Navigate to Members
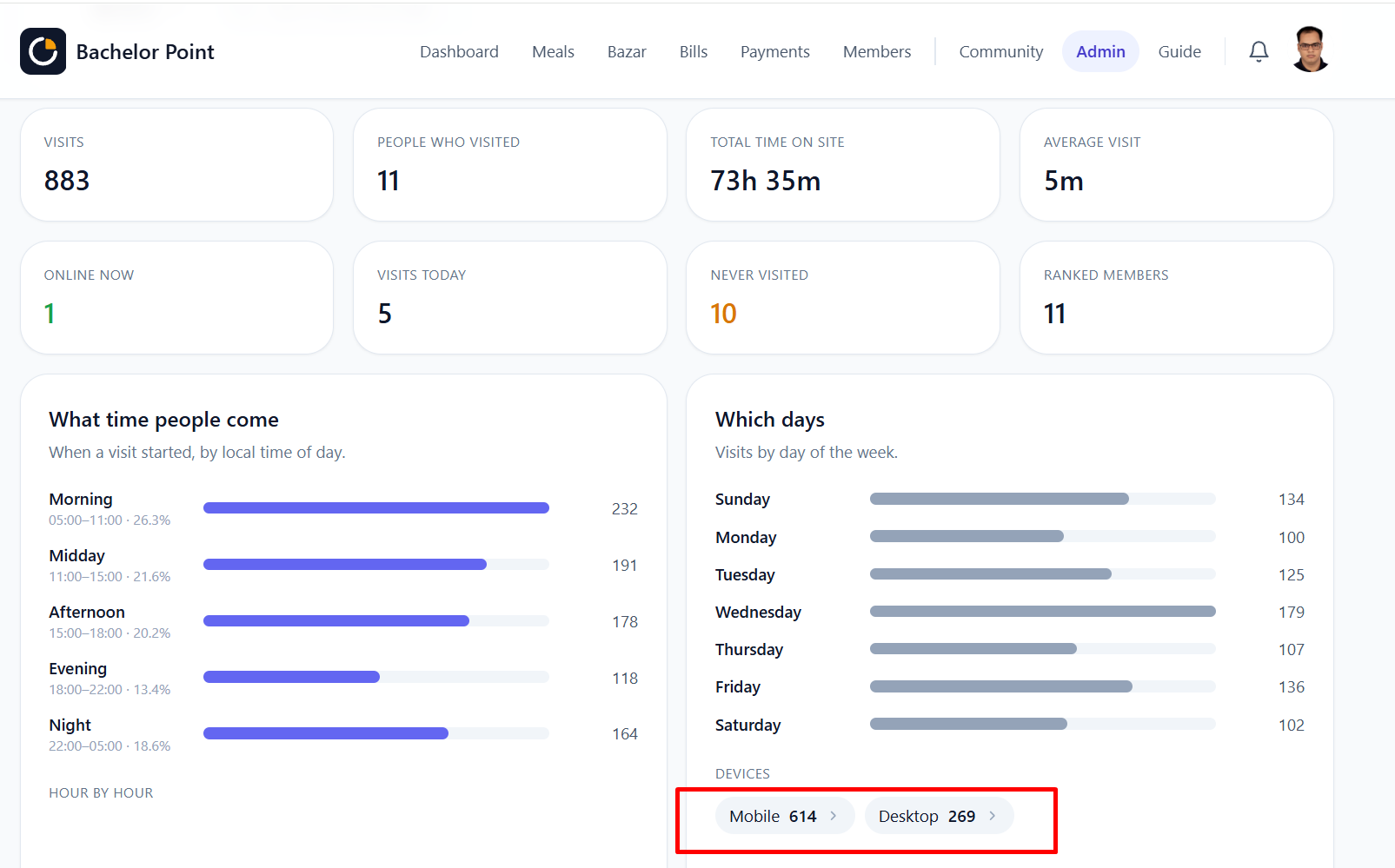This screenshot has width=1395, height=868. click(877, 51)
